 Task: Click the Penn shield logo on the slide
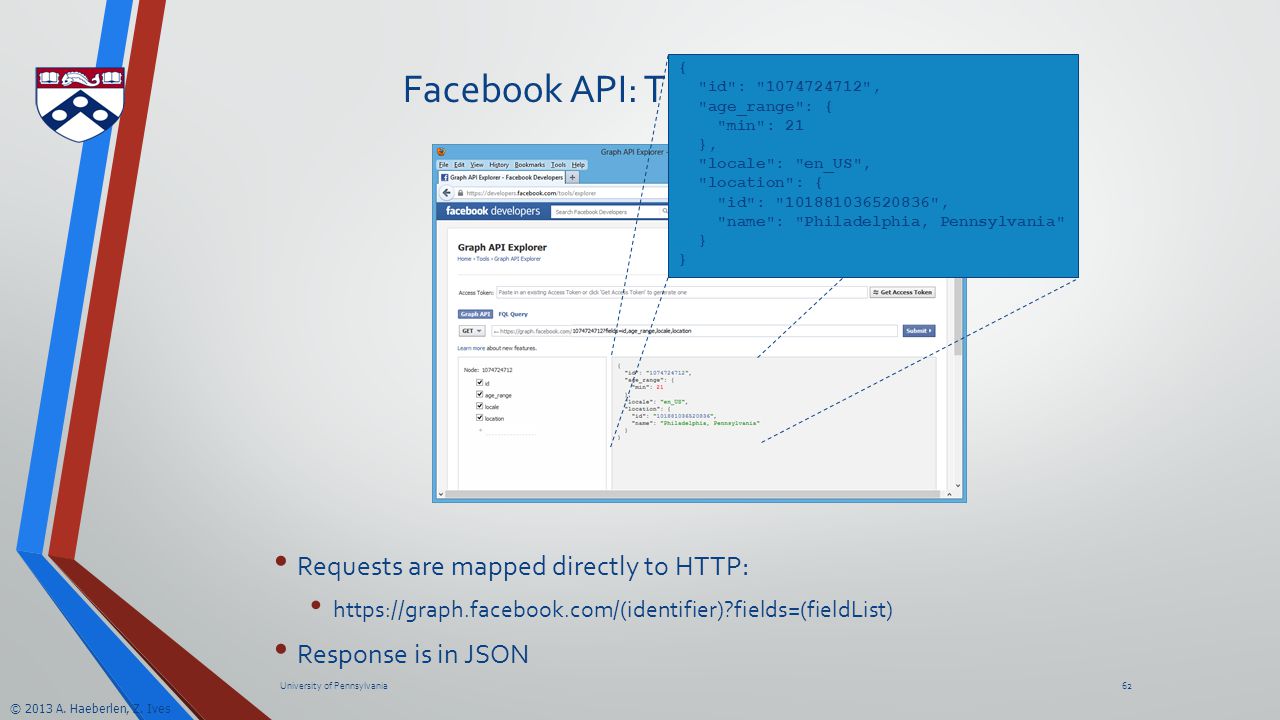(x=80, y=104)
